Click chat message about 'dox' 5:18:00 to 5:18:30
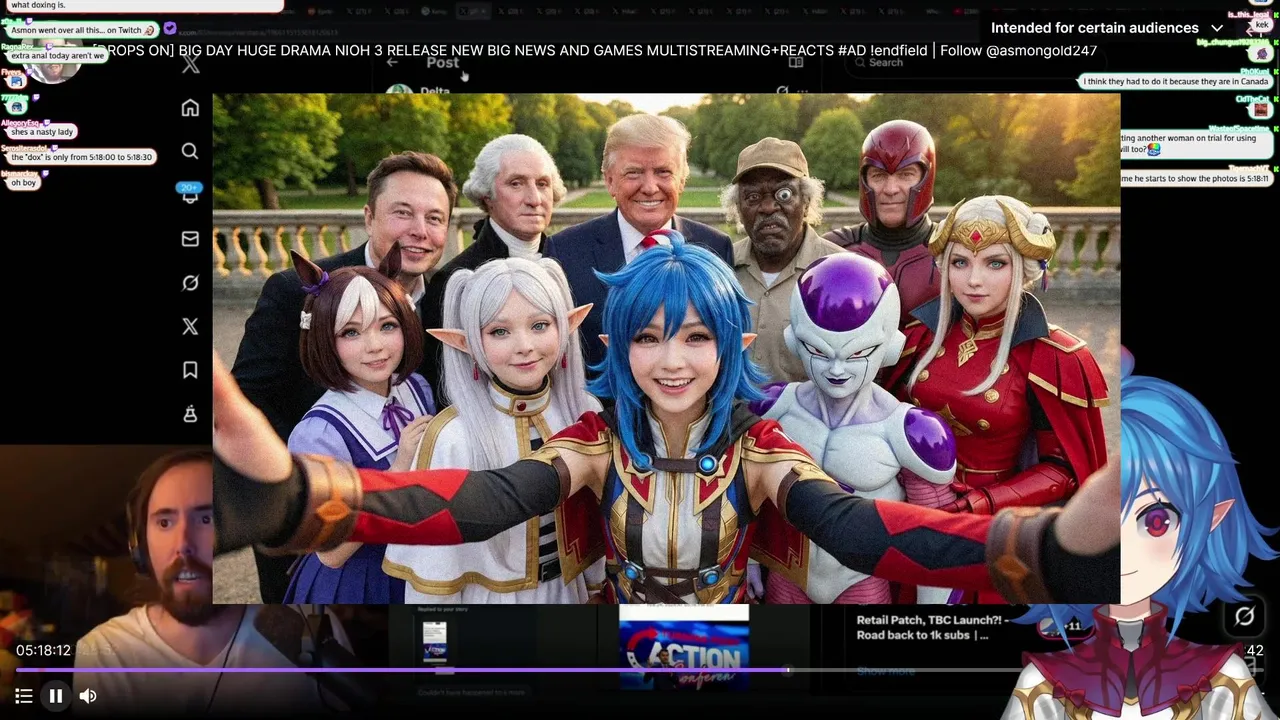1280x720 pixels. pos(81,157)
